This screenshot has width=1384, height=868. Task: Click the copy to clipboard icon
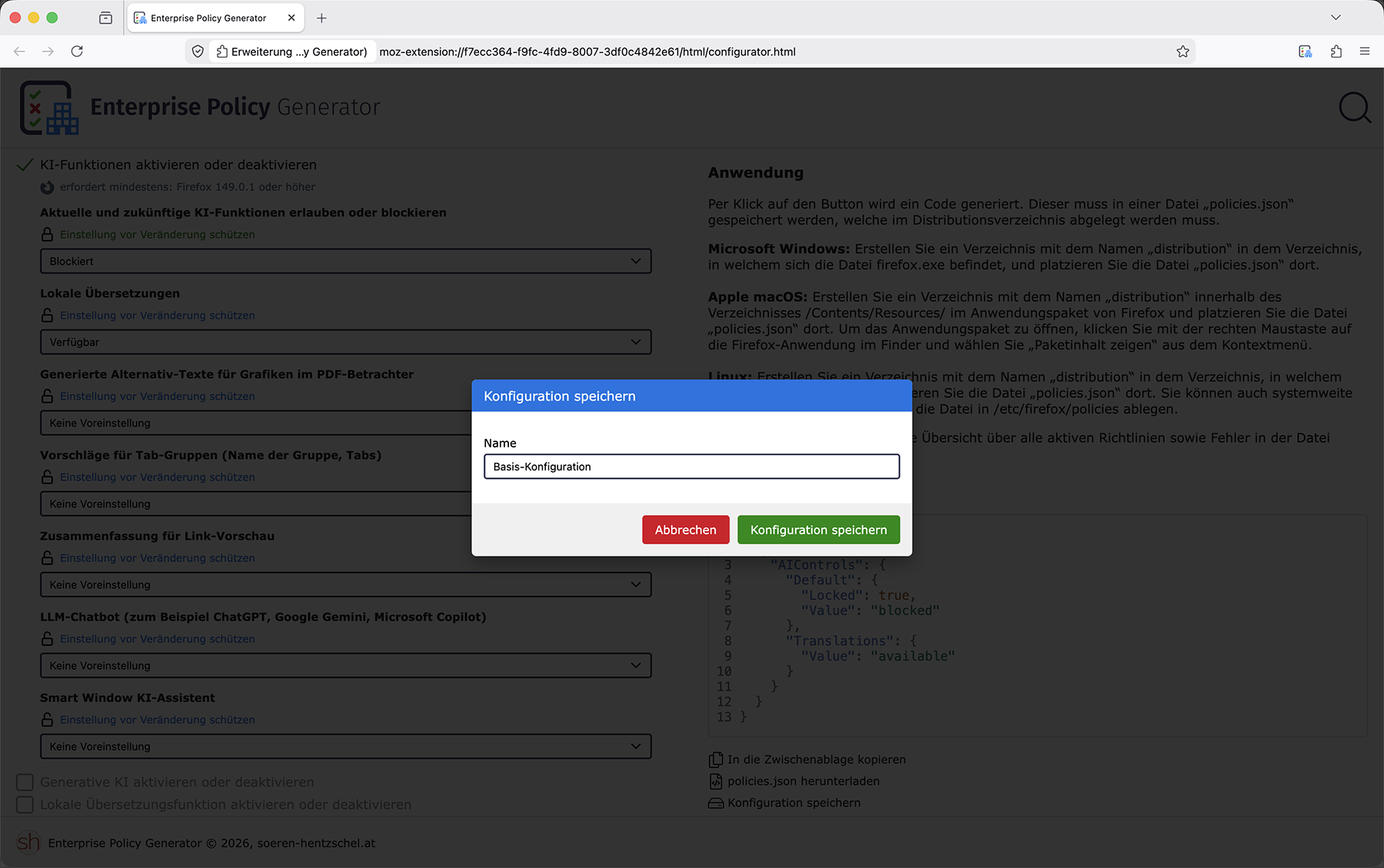click(715, 760)
